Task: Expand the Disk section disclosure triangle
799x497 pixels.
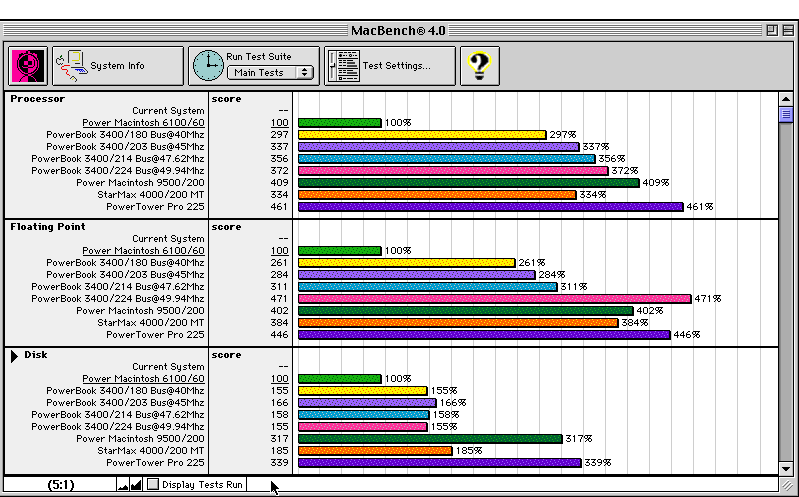Action: tap(14, 355)
